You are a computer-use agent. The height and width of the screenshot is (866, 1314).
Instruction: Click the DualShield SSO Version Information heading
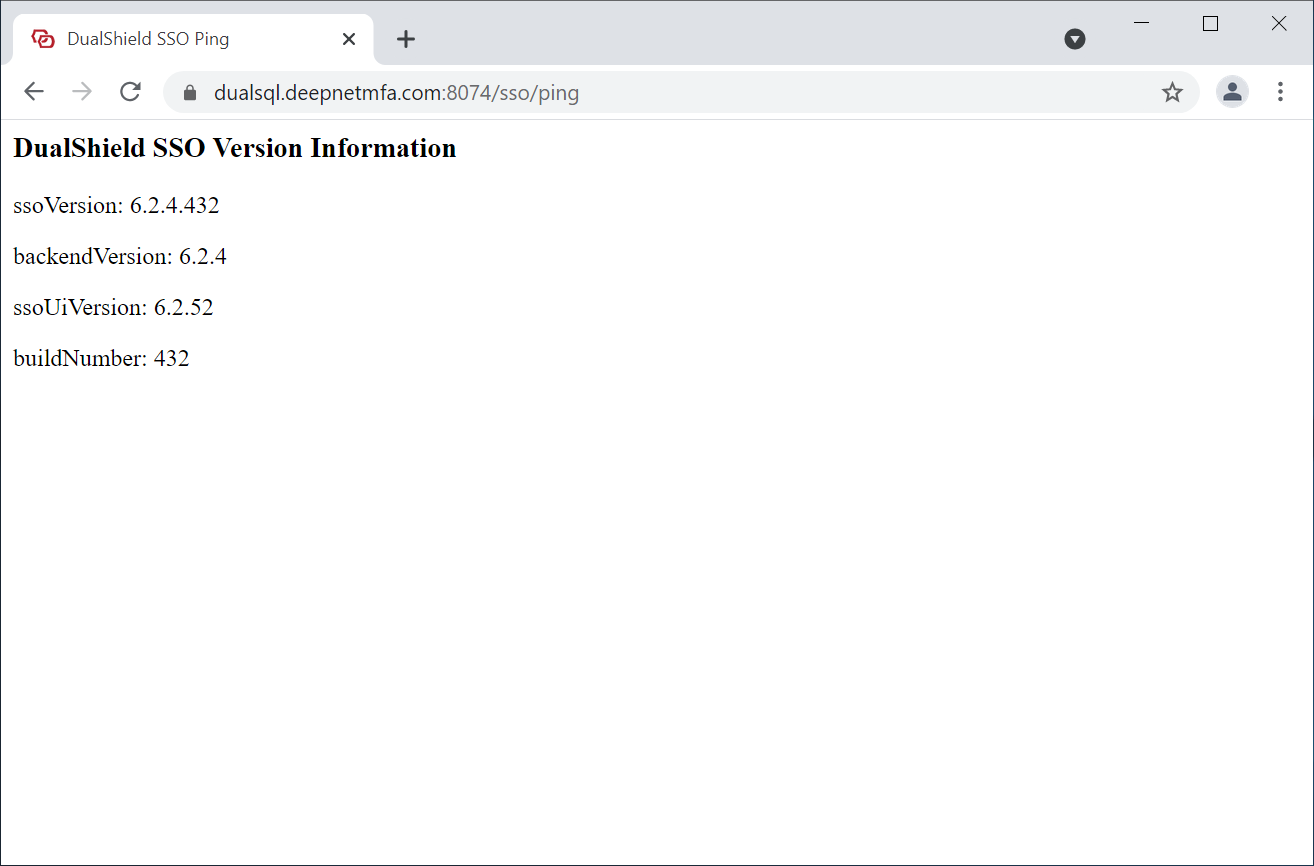[x=235, y=148]
